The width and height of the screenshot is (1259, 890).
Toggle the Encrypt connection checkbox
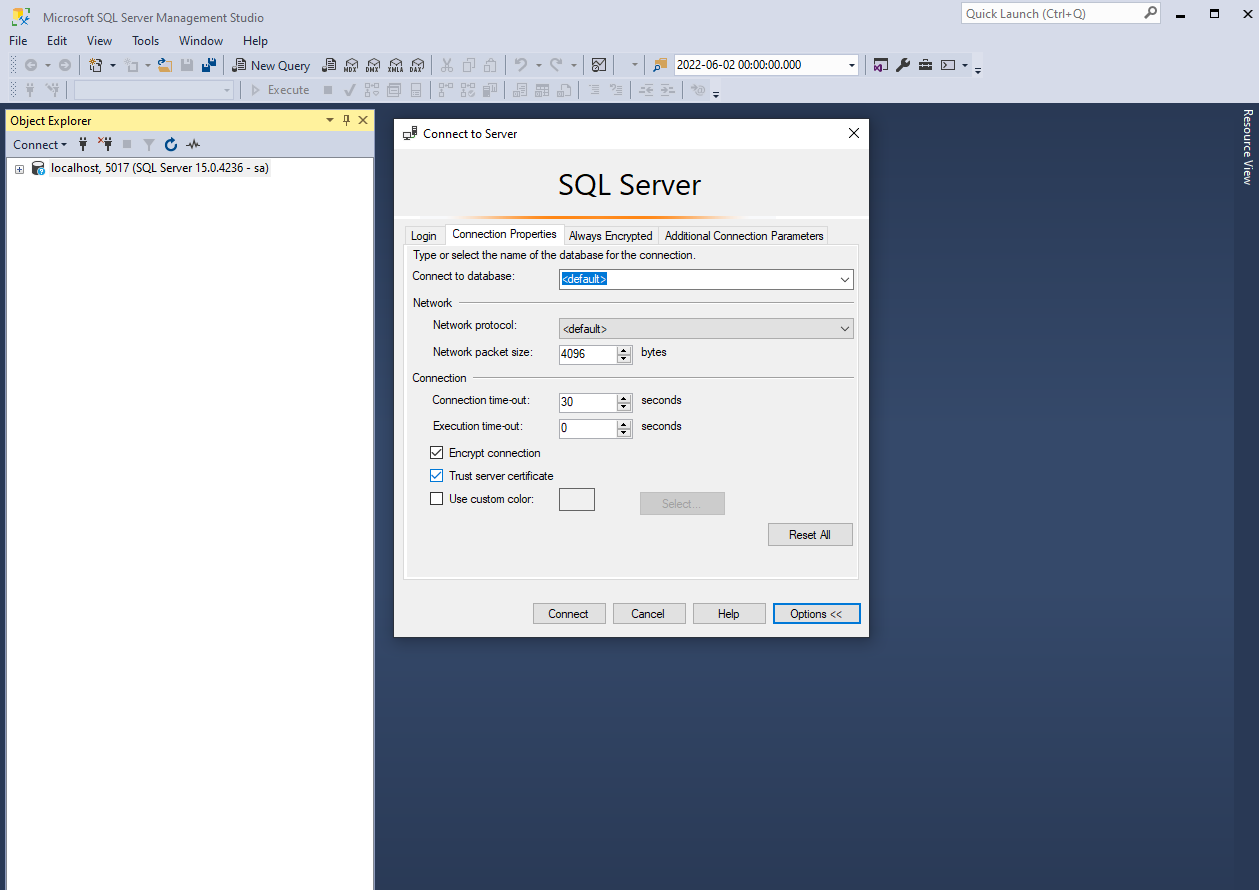coord(436,453)
